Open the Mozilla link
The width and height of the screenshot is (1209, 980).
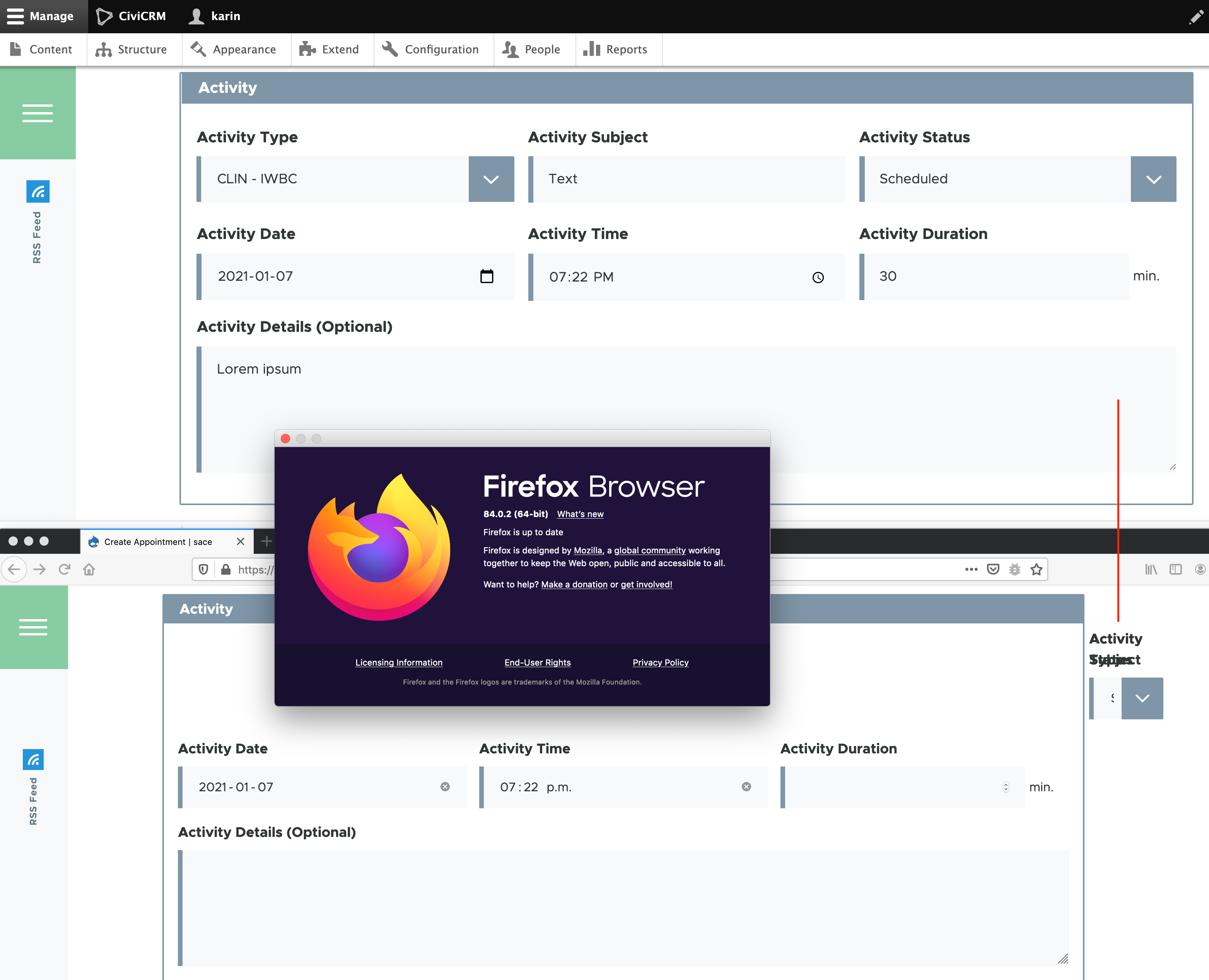(x=587, y=550)
